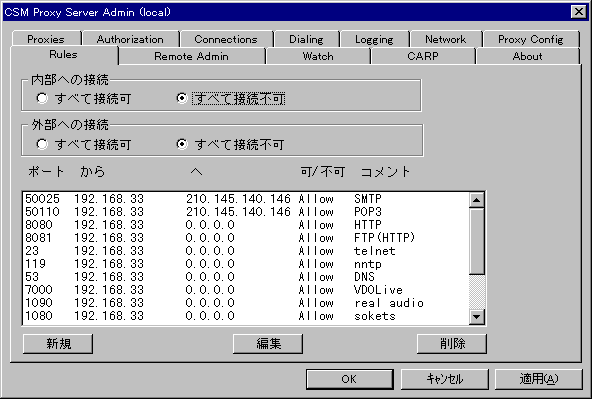This screenshot has width=592, height=399.
Task: Click the ポート column label
Action: click(x=46, y=172)
